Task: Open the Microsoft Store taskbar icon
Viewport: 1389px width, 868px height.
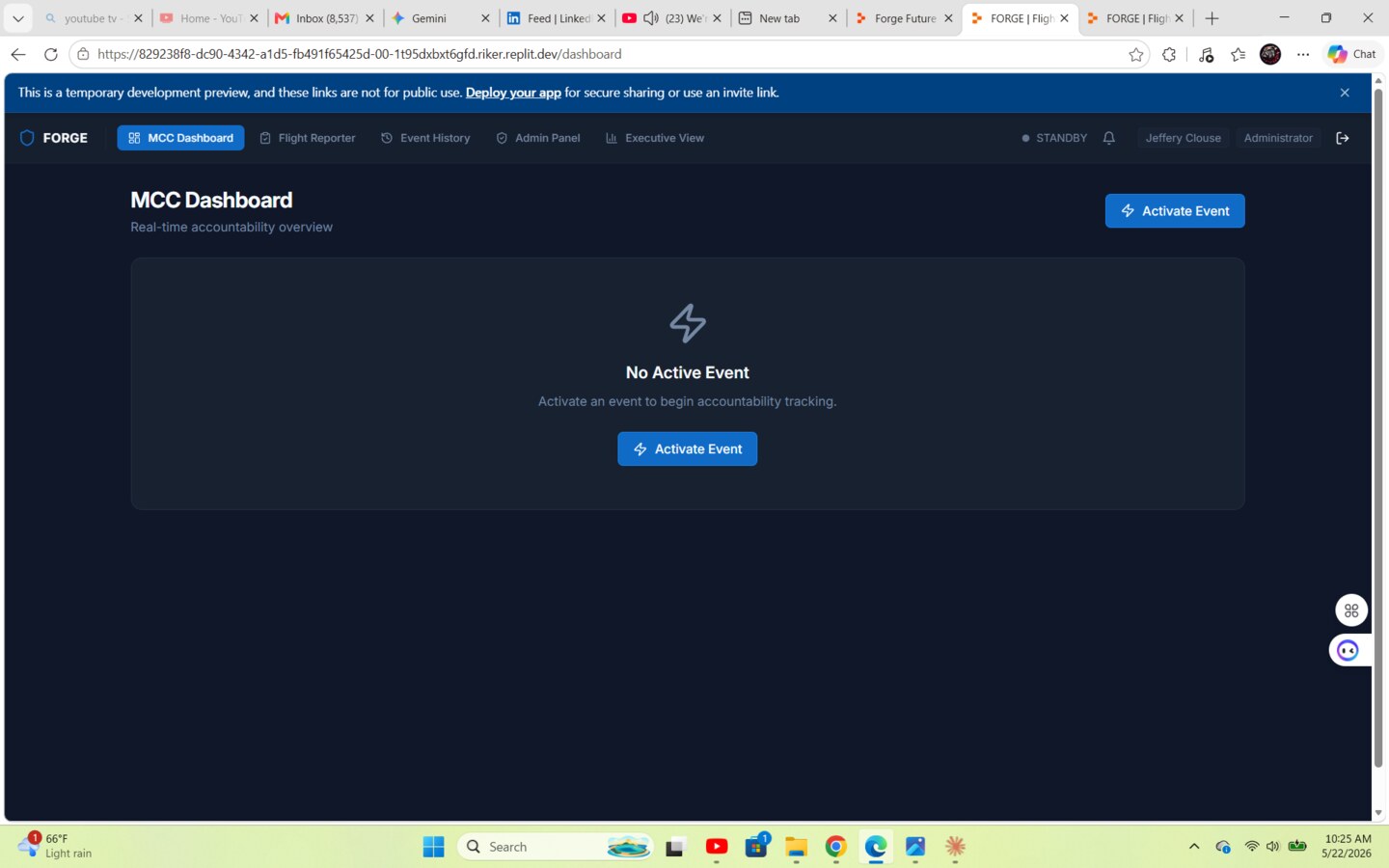Action: pyautogui.click(x=757, y=847)
